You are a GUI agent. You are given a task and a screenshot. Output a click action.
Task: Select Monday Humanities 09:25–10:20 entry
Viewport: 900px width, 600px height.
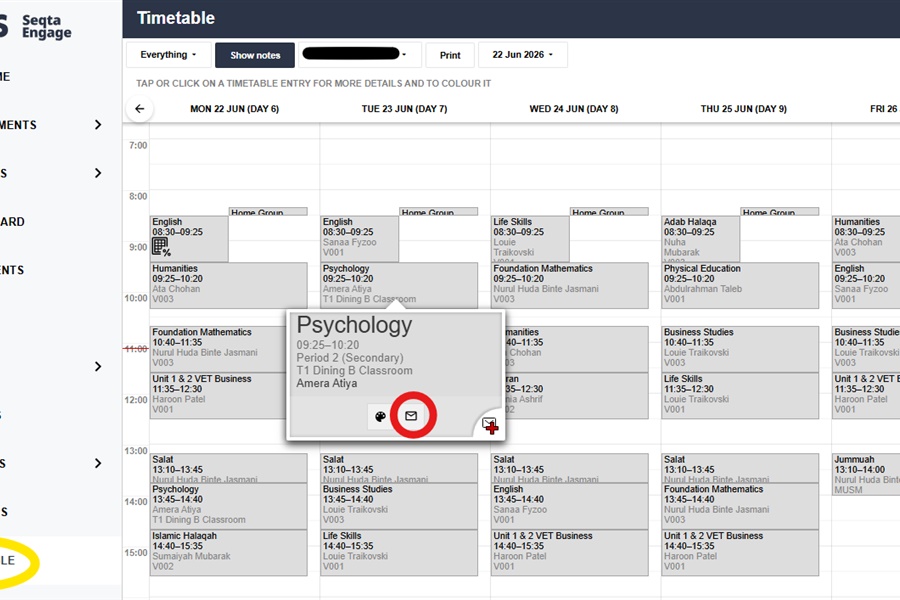pyautogui.click(x=228, y=285)
